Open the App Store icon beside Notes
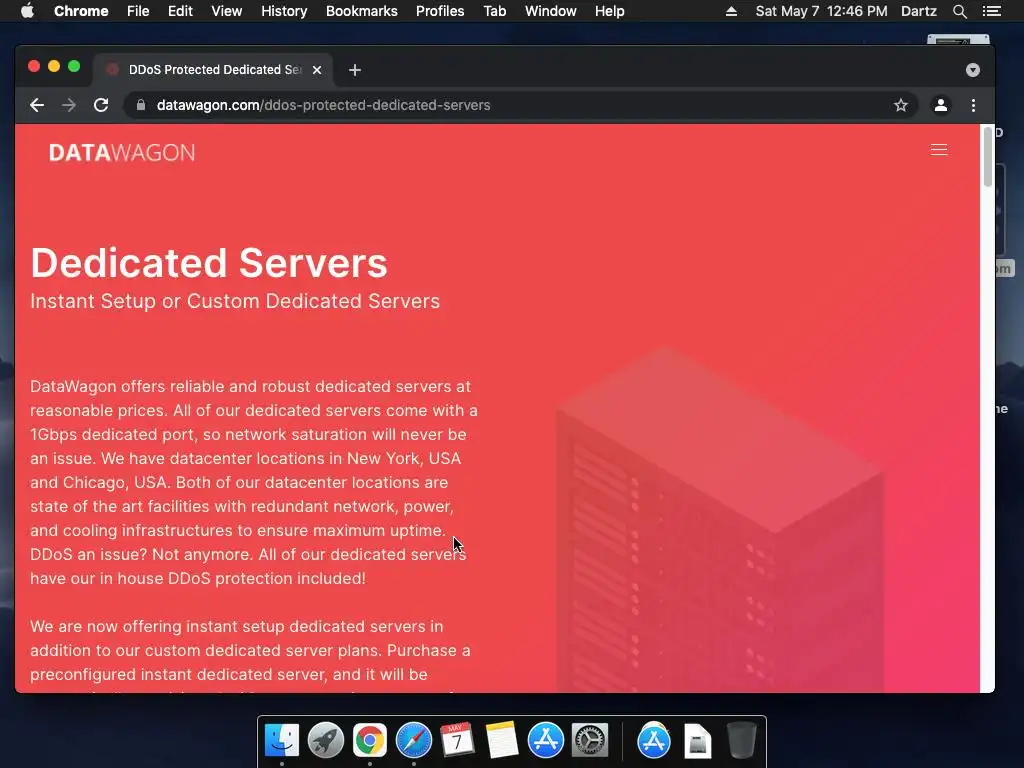Image resolution: width=1024 pixels, height=768 pixels. [x=545, y=741]
